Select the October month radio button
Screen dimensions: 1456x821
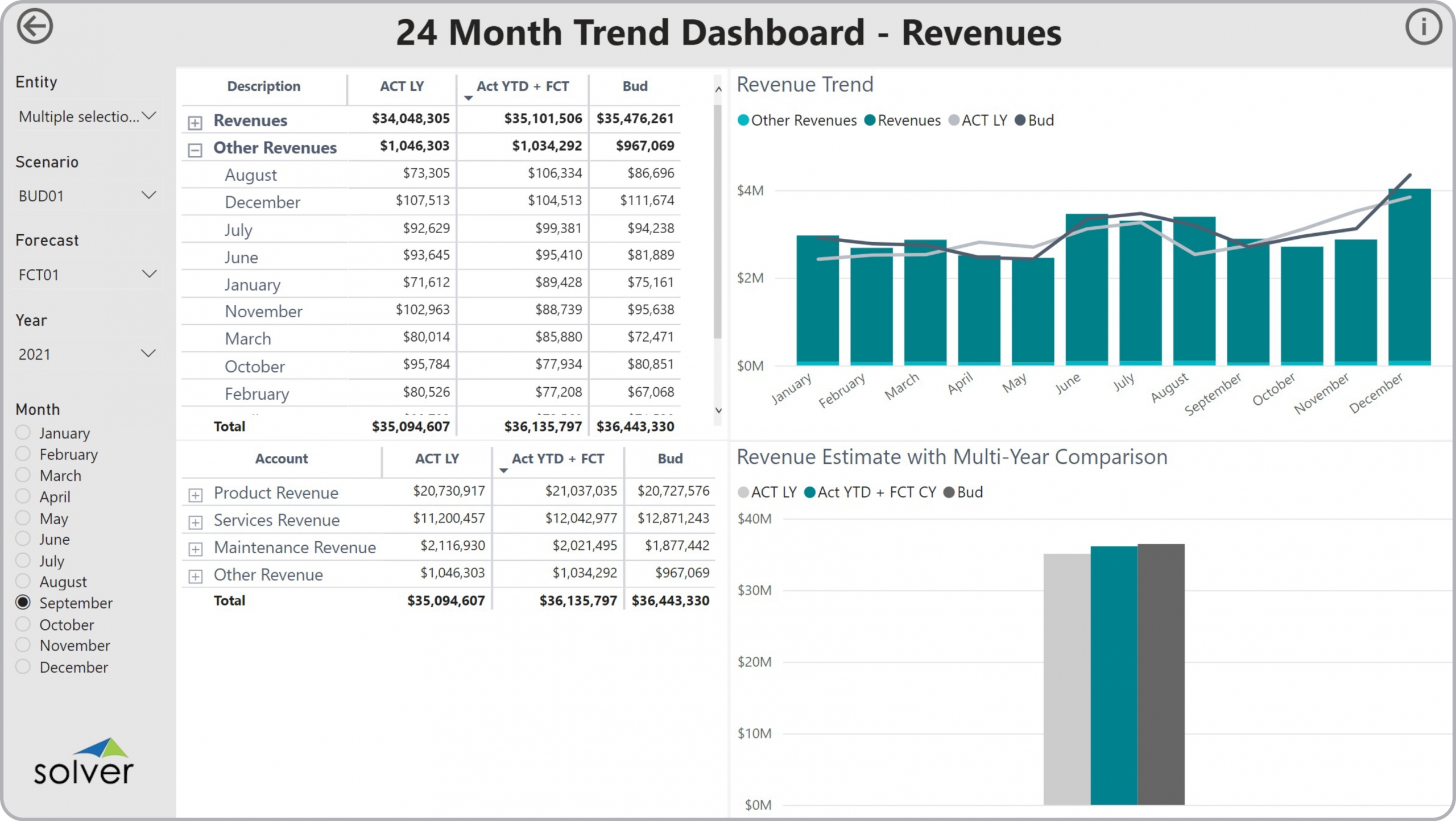tap(23, 624)
